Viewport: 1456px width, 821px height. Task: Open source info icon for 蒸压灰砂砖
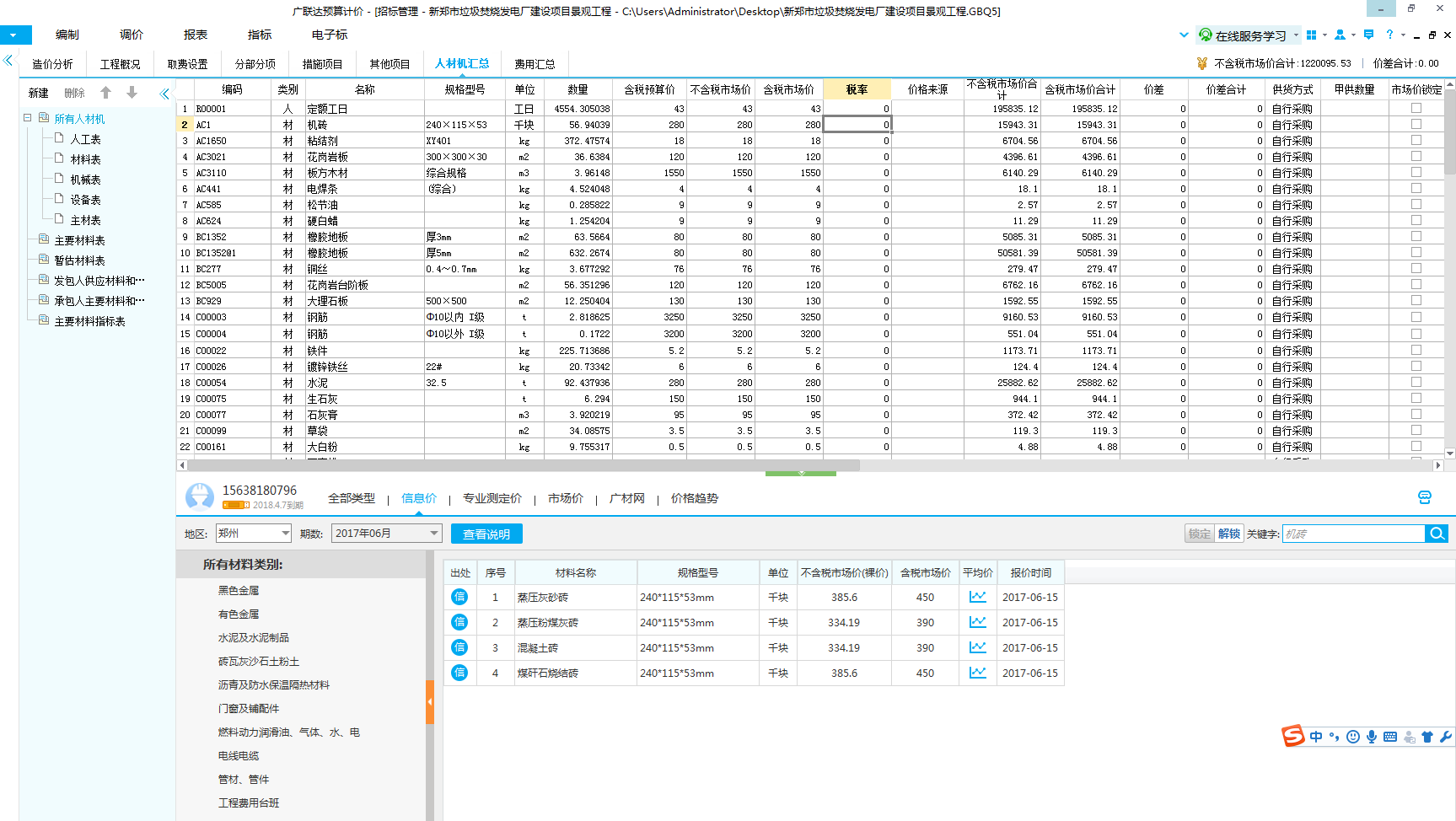coord(459,597)
